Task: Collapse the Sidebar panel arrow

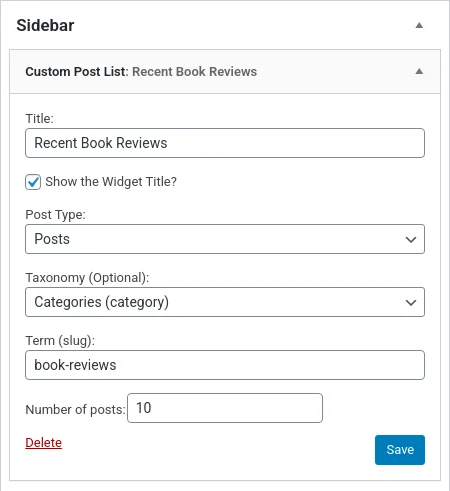Action: pos(419,25)
